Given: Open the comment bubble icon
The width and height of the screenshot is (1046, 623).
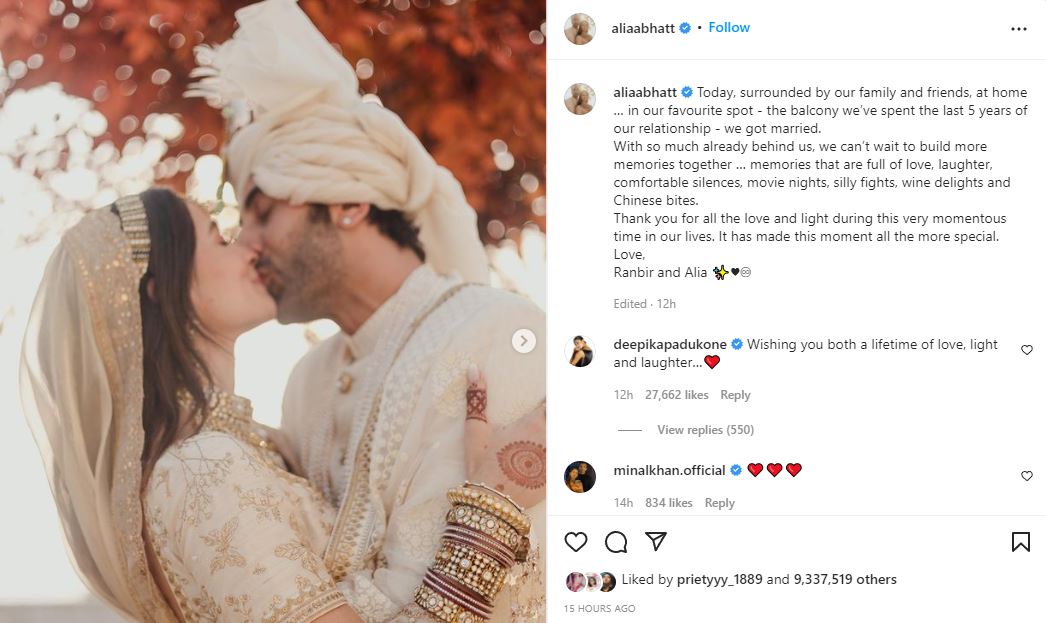Looking at the screenshot, I should coord(616,542).
